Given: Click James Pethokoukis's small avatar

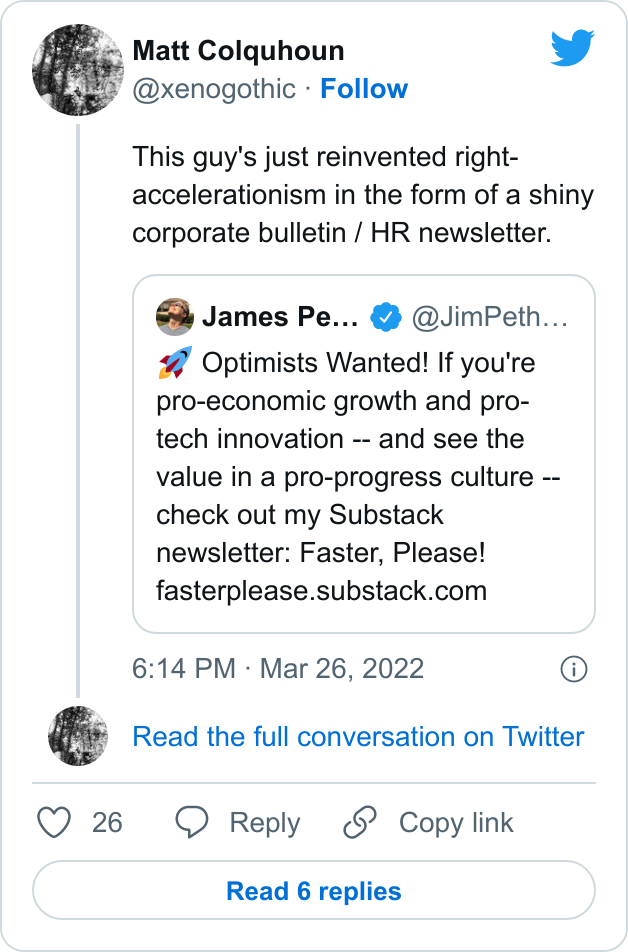Looking at the screenshot, I should (x=175, y=318).
